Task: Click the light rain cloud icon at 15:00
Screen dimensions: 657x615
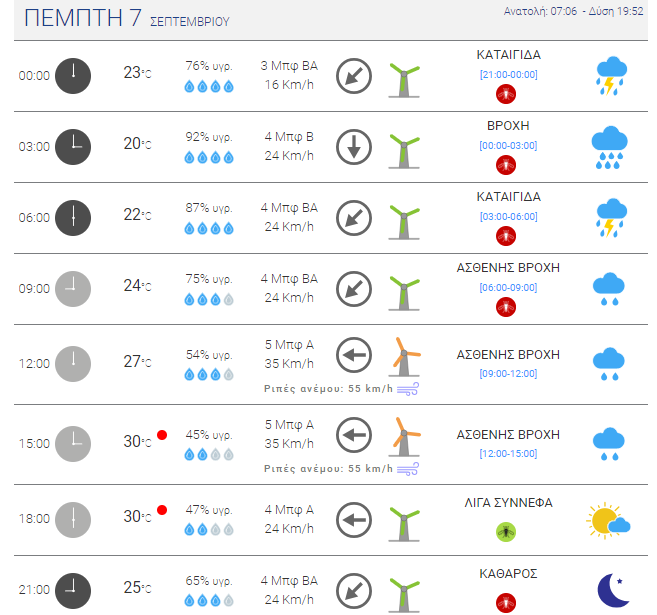Action: click(x=609, y=444)
